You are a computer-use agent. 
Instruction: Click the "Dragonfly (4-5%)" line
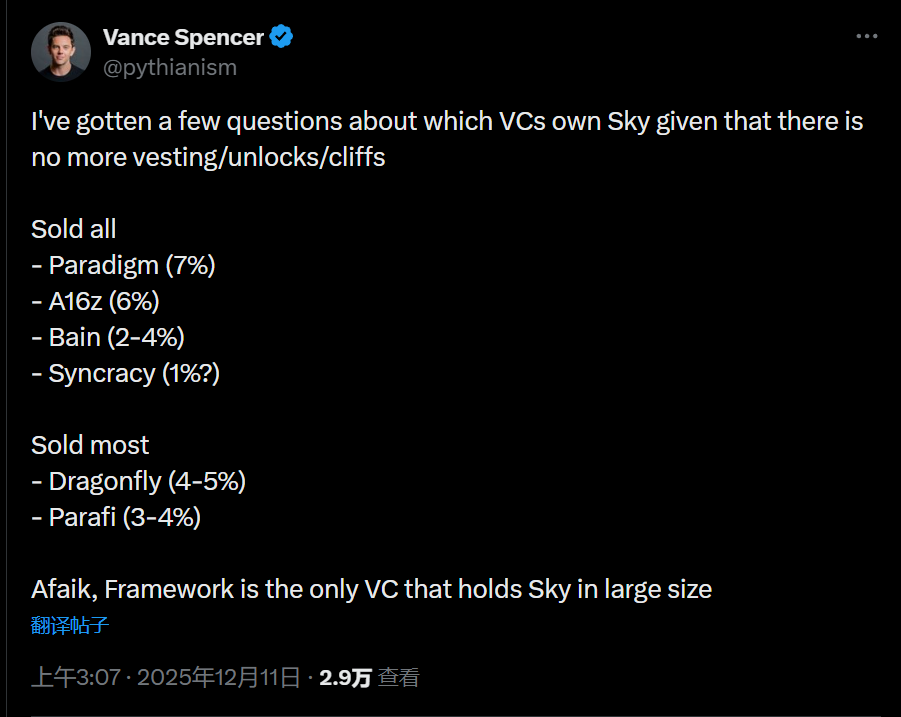(x=139, y=481)
